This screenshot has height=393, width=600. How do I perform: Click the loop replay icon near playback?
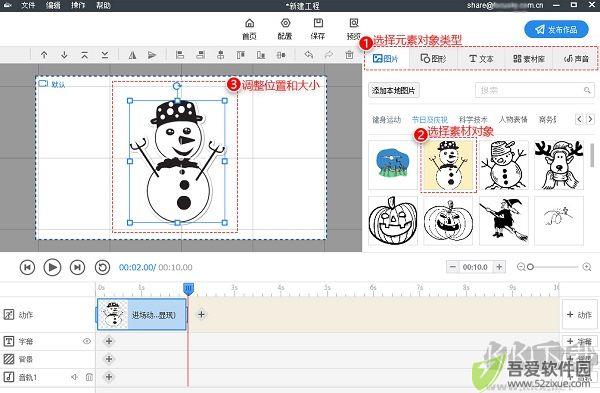102,267
